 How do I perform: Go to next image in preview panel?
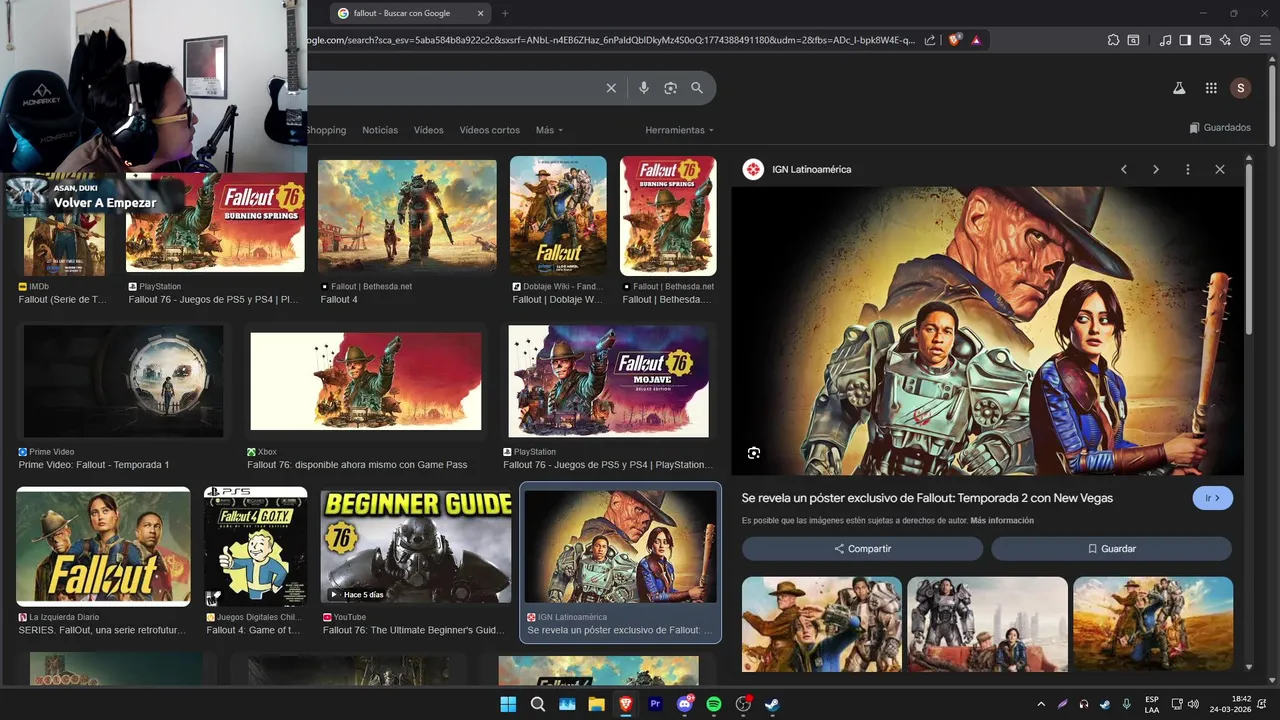[x=1156, y=169]
